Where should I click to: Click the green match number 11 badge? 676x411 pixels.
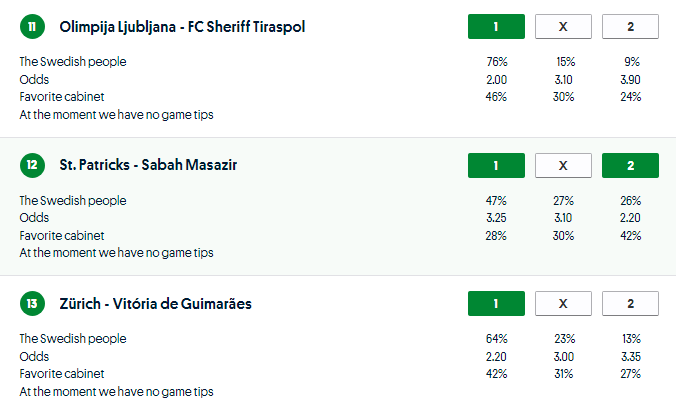[32, 27]
